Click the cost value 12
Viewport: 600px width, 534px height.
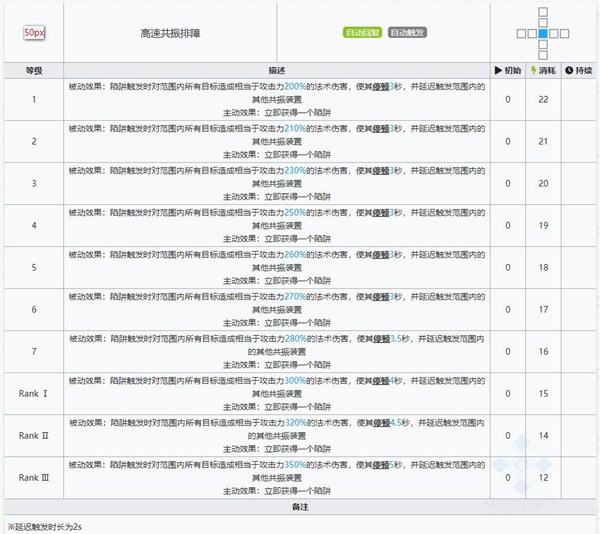click(543, 478)
